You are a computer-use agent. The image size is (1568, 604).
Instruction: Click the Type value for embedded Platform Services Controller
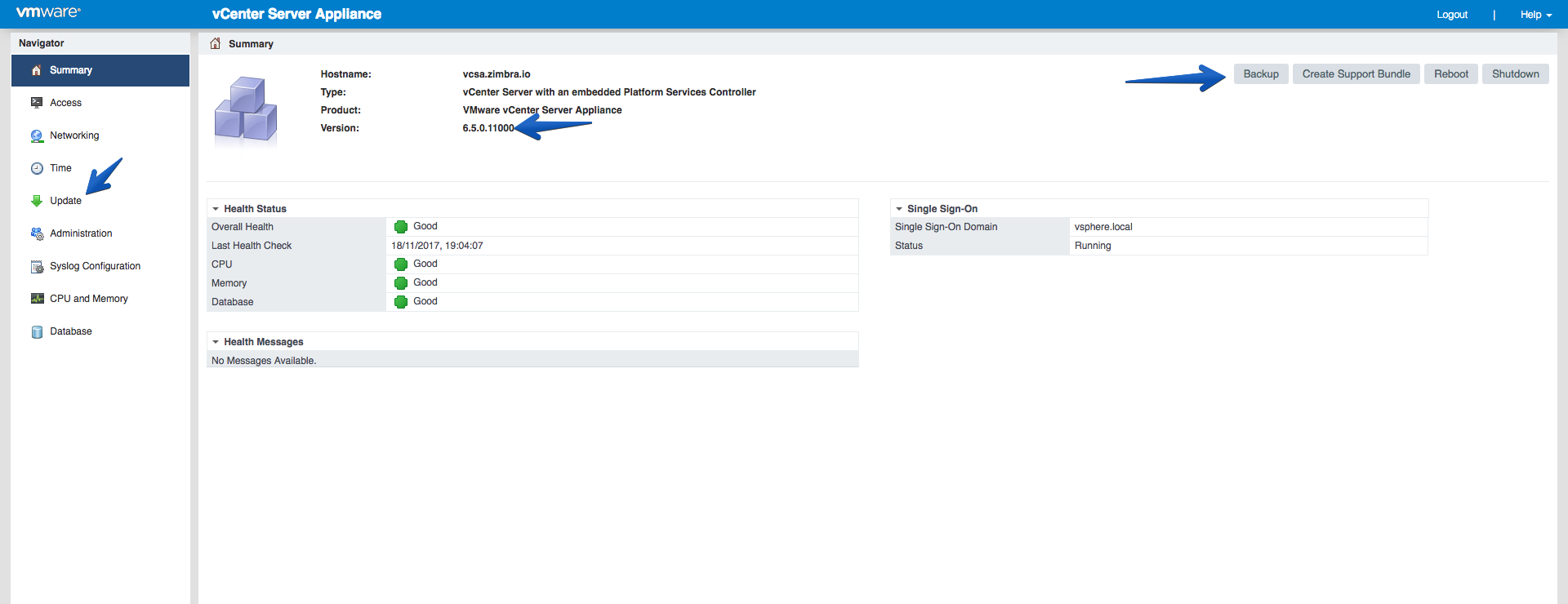609,92
